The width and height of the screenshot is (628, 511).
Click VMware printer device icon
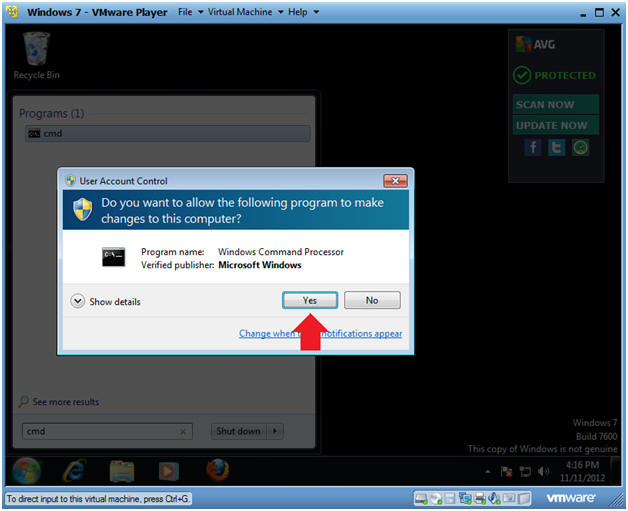pos(479,499)
